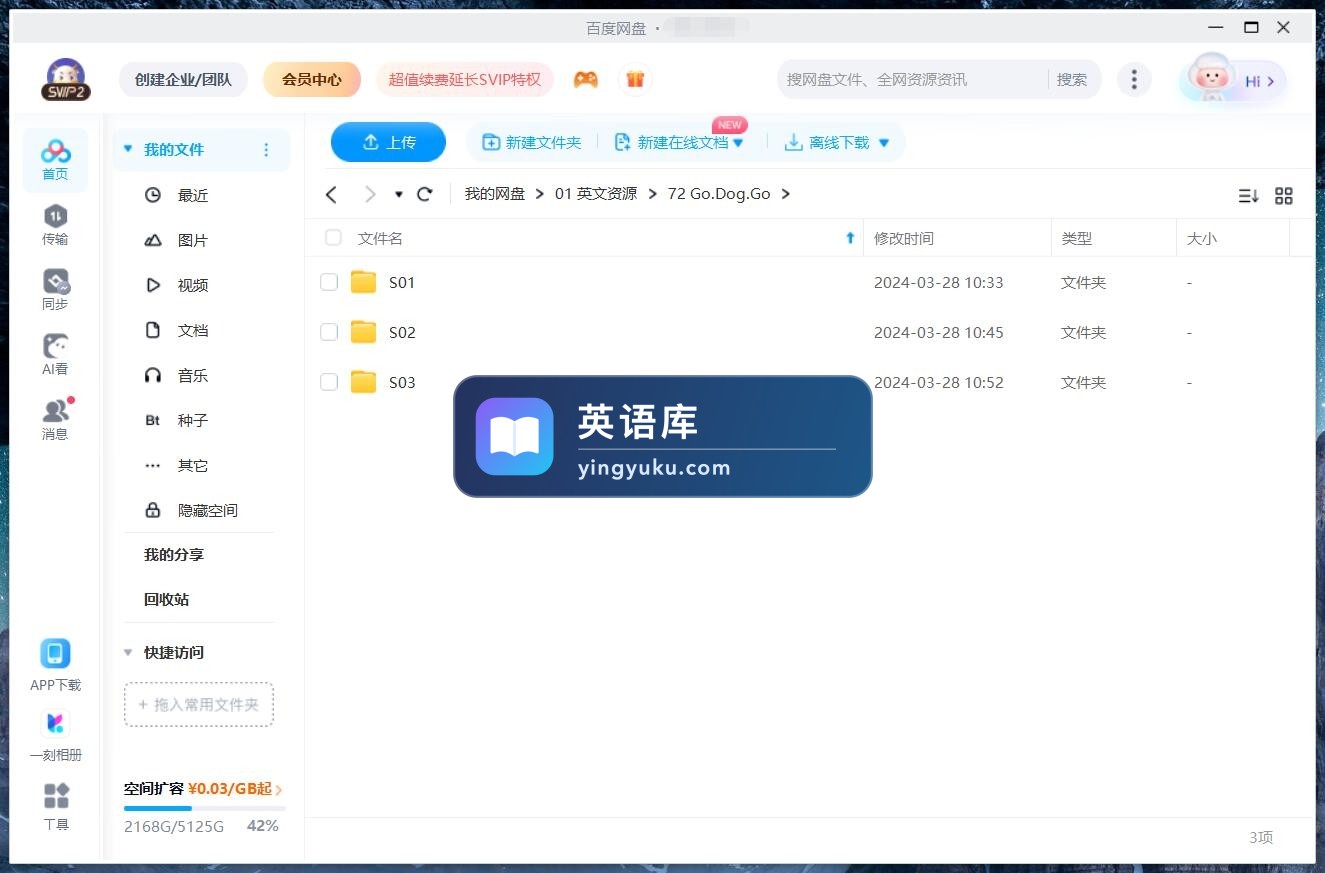1325x873 pixels.
Task: Open AI看 feature
Action: coord(55,354)
